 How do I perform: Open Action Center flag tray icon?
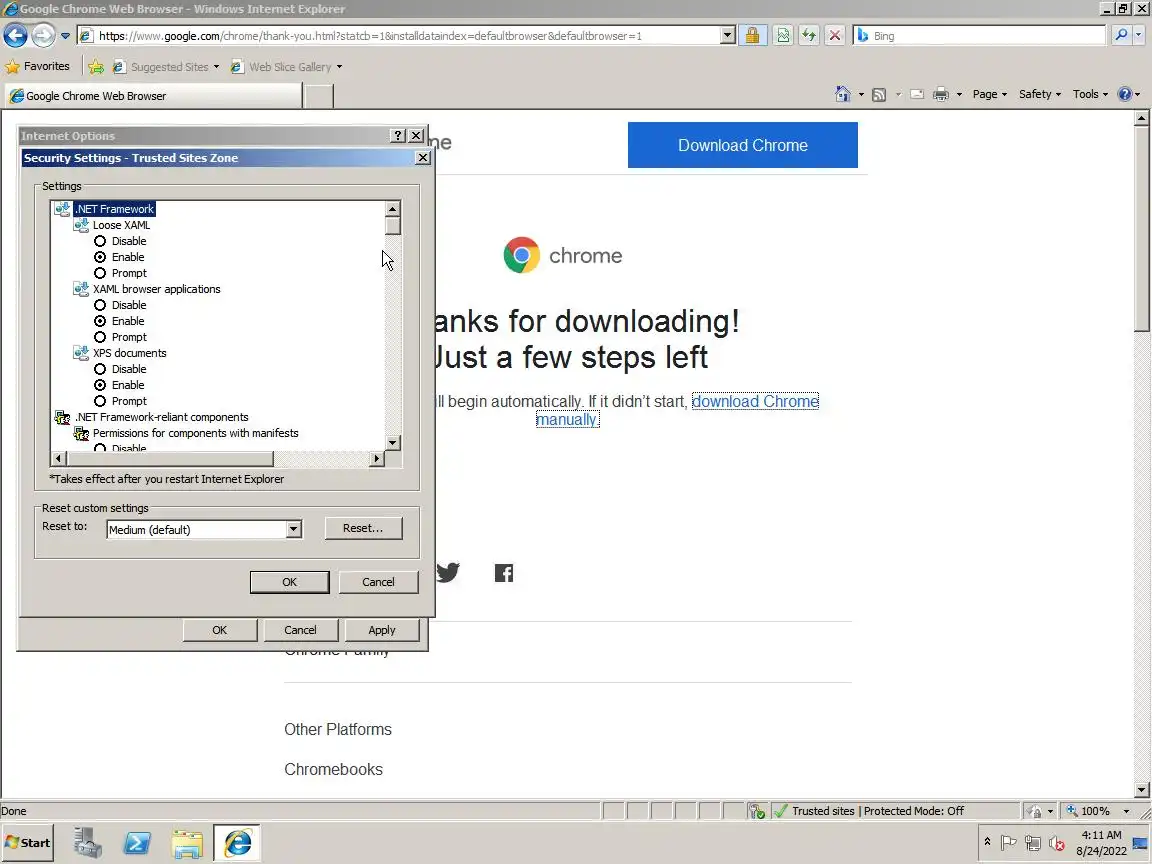click(1008, 843)
